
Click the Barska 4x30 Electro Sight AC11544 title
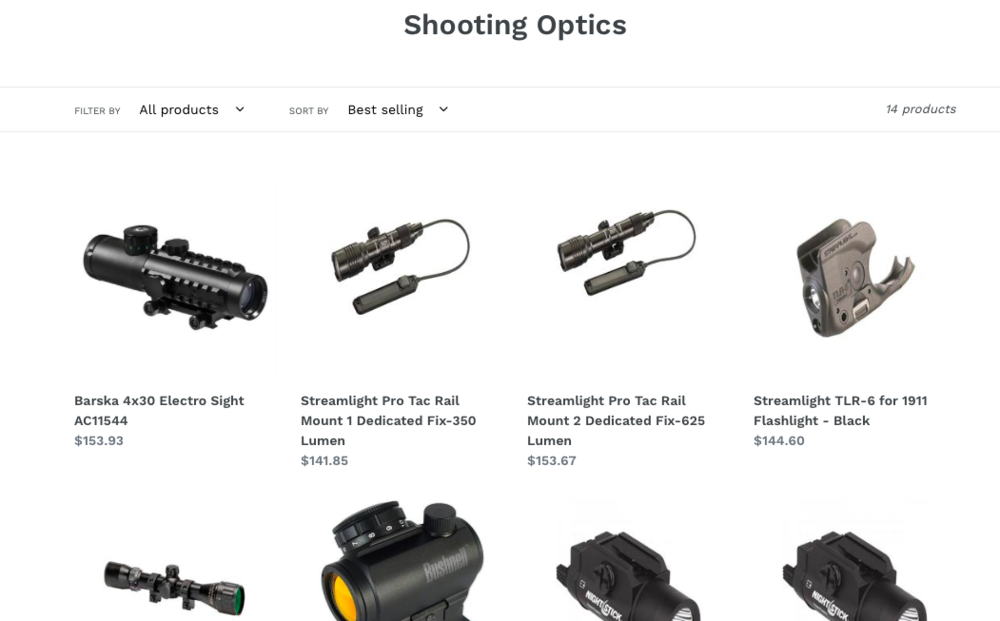click(159, 411)
